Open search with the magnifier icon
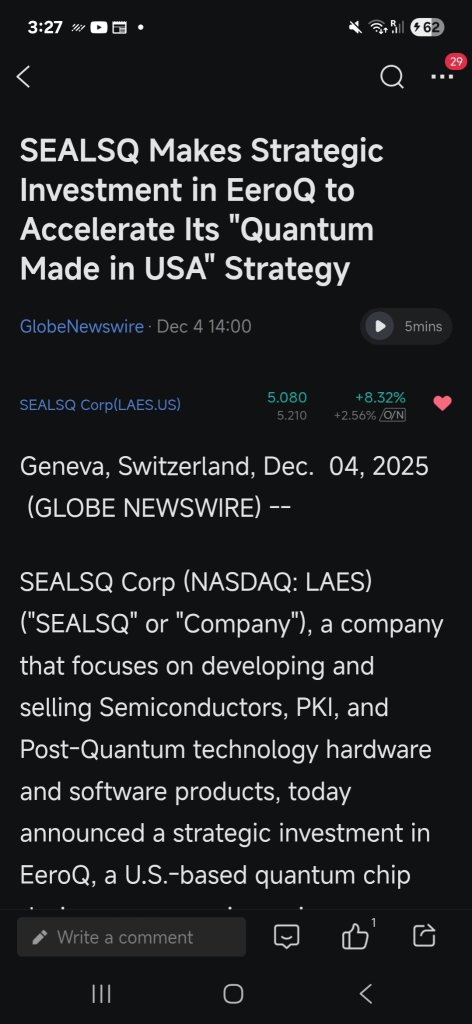This screenshot has width=472, height=1024. pos(392,78)
